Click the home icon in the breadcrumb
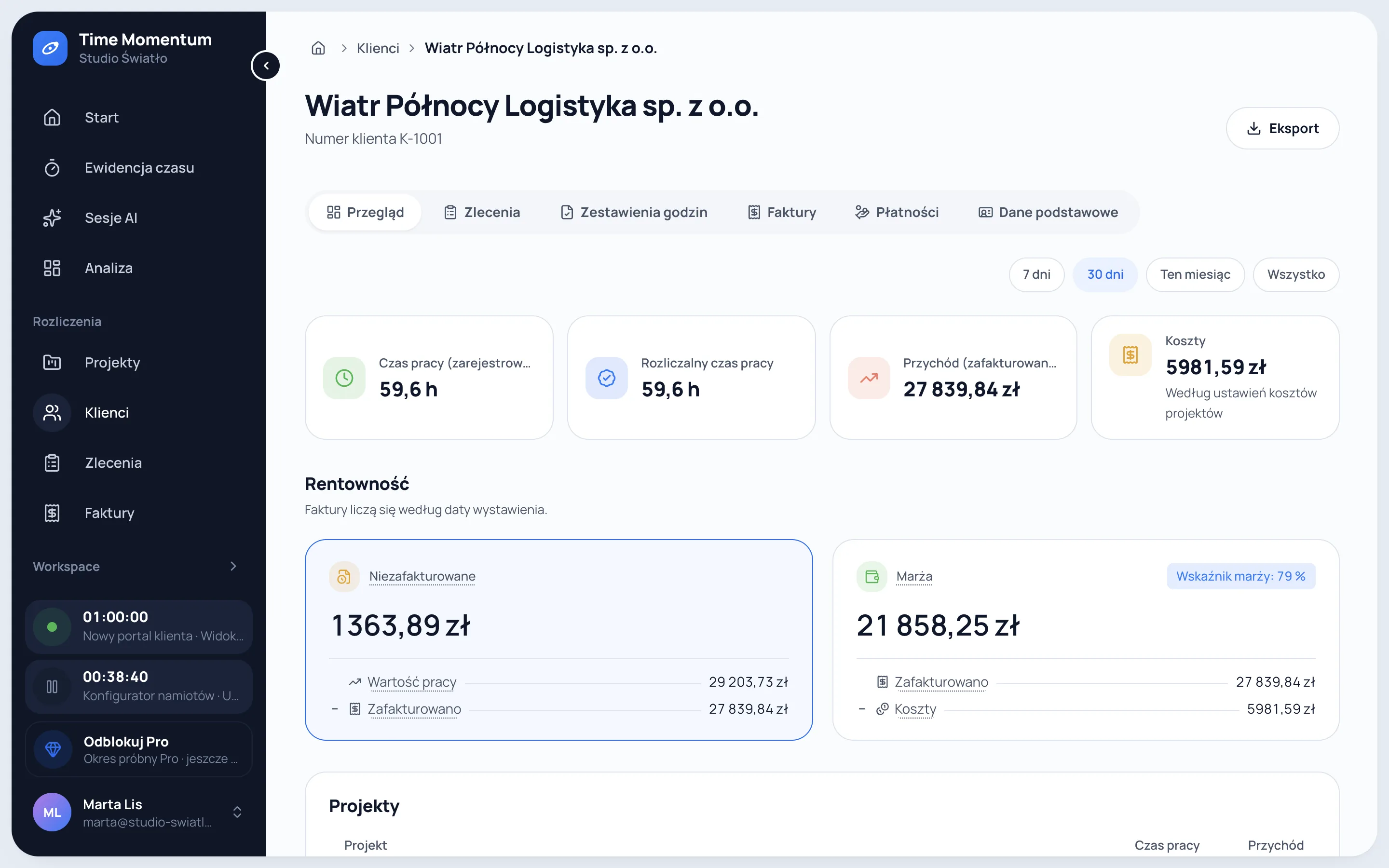Image resolution: width=1389 pixels, height=868 pixels. pos(318,48)
